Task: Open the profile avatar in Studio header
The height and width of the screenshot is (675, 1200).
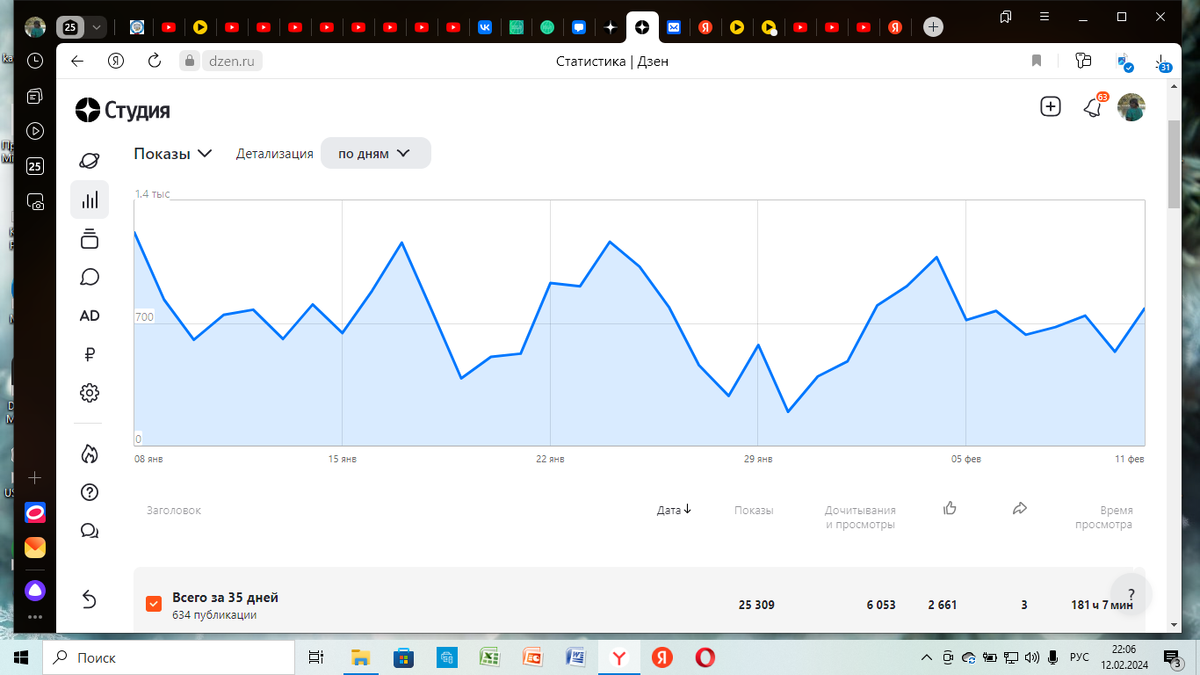Action: 1131,108
